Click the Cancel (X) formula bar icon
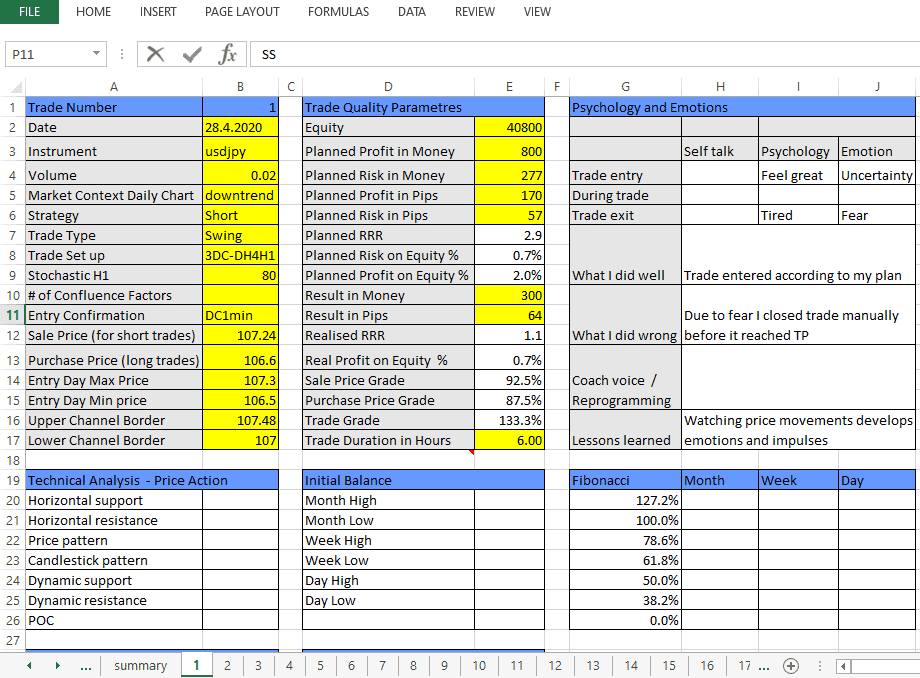Viewport: 920px width, 678px height. click(x=155, y=54)
